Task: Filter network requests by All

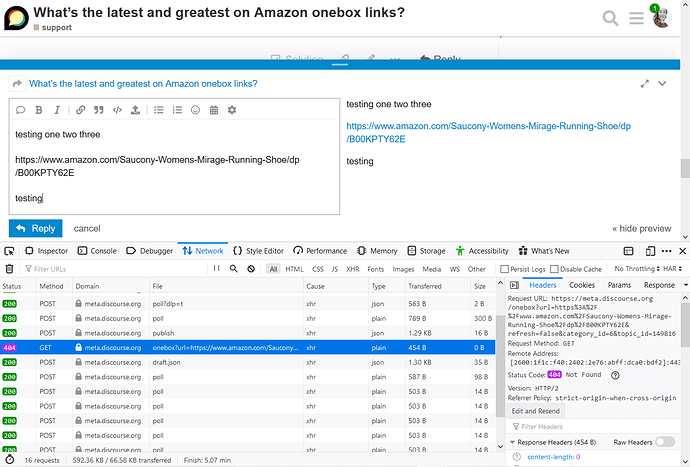Action: [x=273, y=269]
